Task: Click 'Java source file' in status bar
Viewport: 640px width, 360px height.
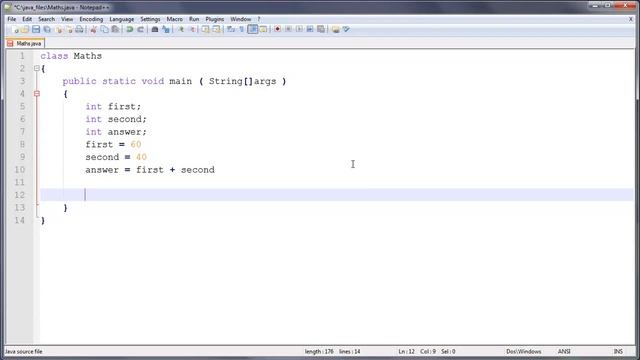Action: [24, 351]
